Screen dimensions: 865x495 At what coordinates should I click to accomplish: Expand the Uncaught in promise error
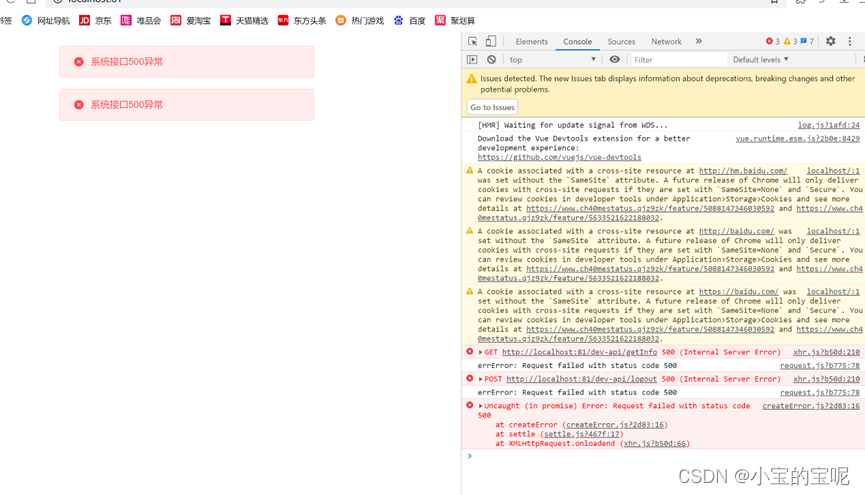480,406
